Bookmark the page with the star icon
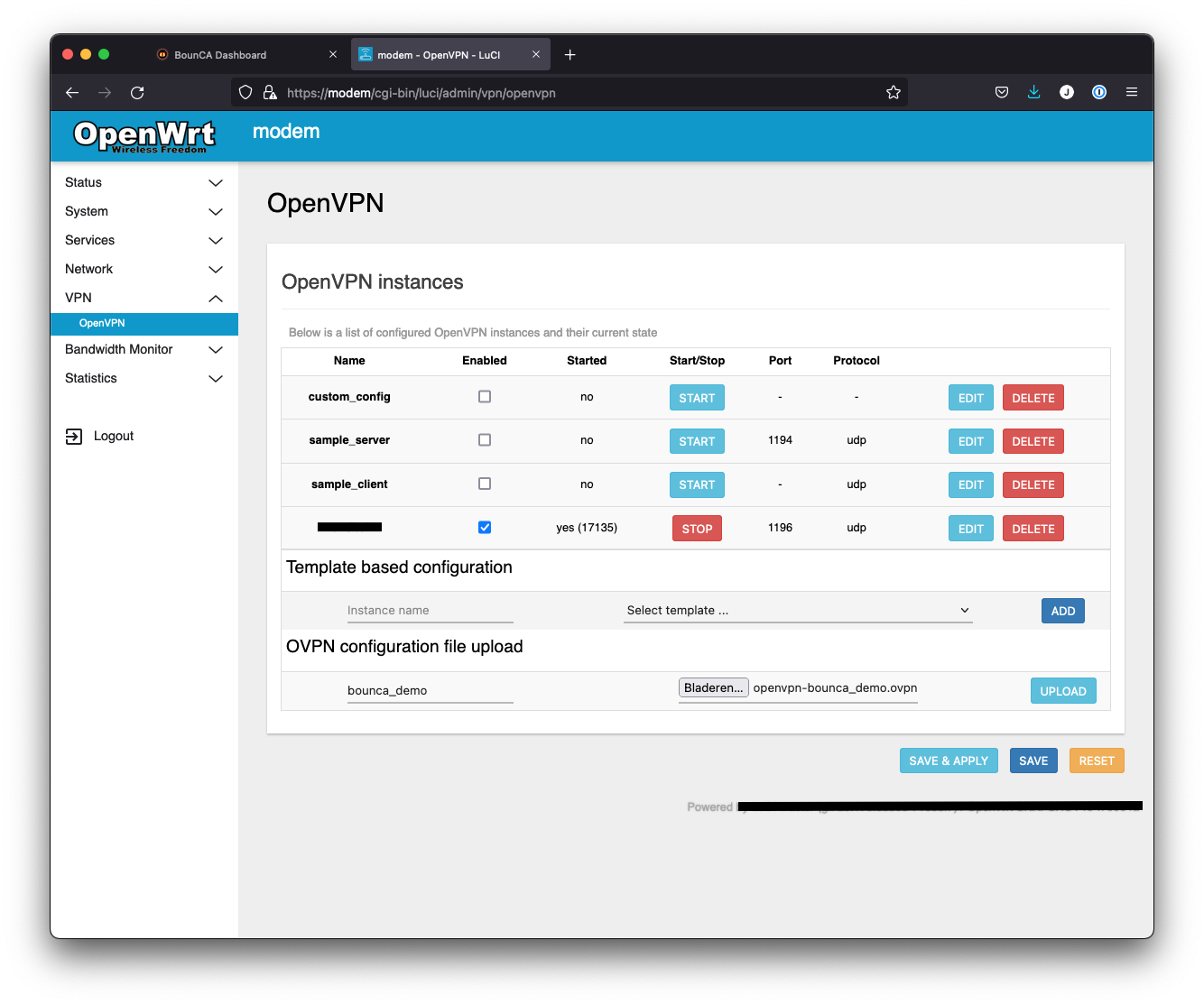 point(894,92)
